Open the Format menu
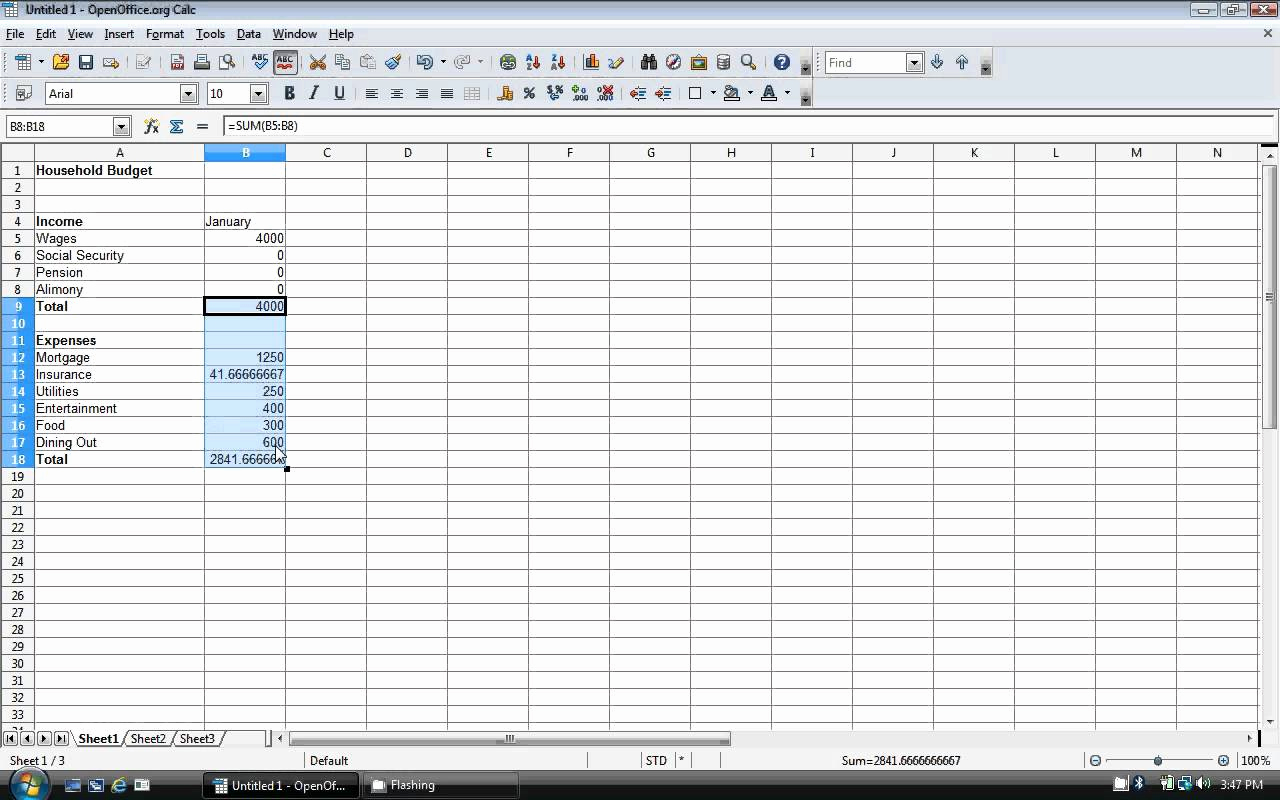The width and height of the screenshot is (1280, 800). [x=165, y=34]
